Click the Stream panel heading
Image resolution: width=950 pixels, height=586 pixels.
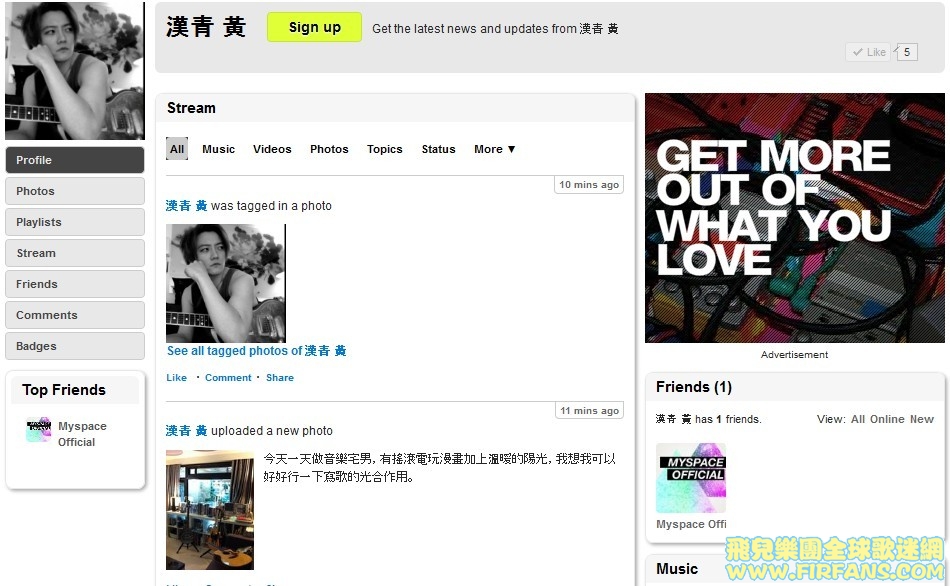click(191, 108)
